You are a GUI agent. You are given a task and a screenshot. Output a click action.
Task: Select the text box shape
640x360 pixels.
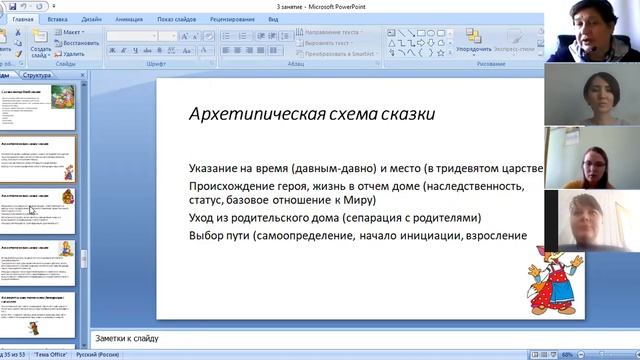(391, 33)
